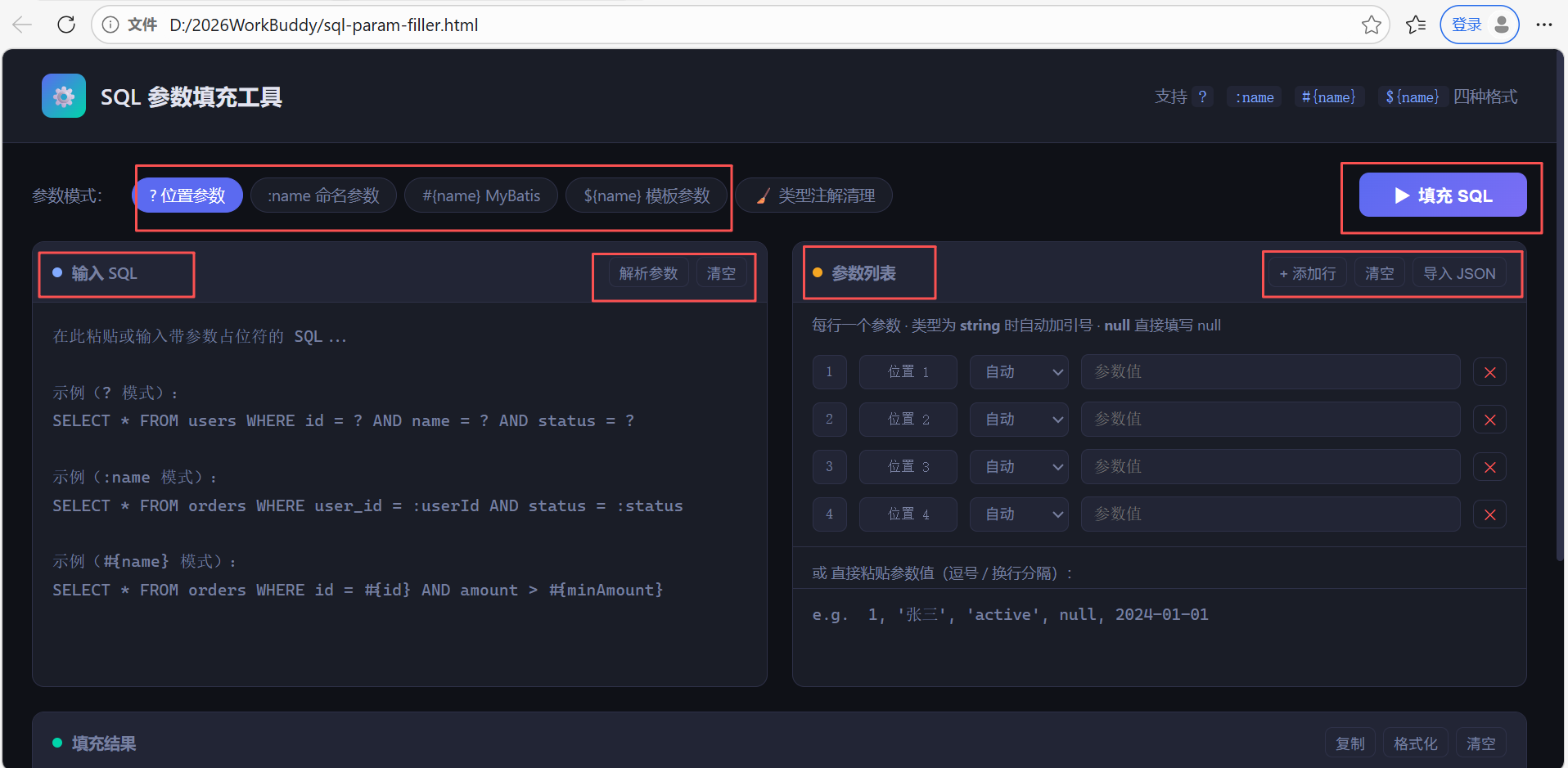Click 格式化 in the 填充结果 panel
Image resolution: width=1568 pixels, height=768 pixels.
(x=1416, y=743)
